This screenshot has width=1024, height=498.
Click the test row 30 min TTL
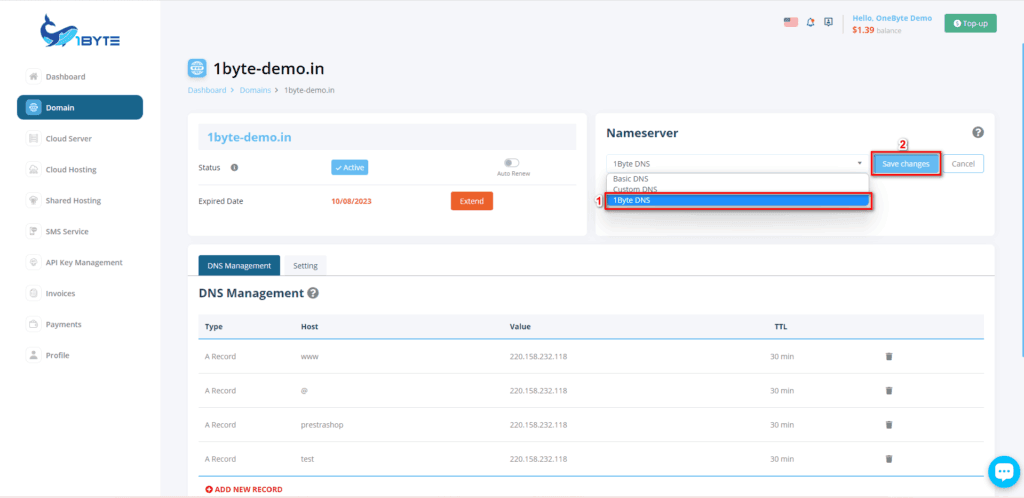click(782, 459)
